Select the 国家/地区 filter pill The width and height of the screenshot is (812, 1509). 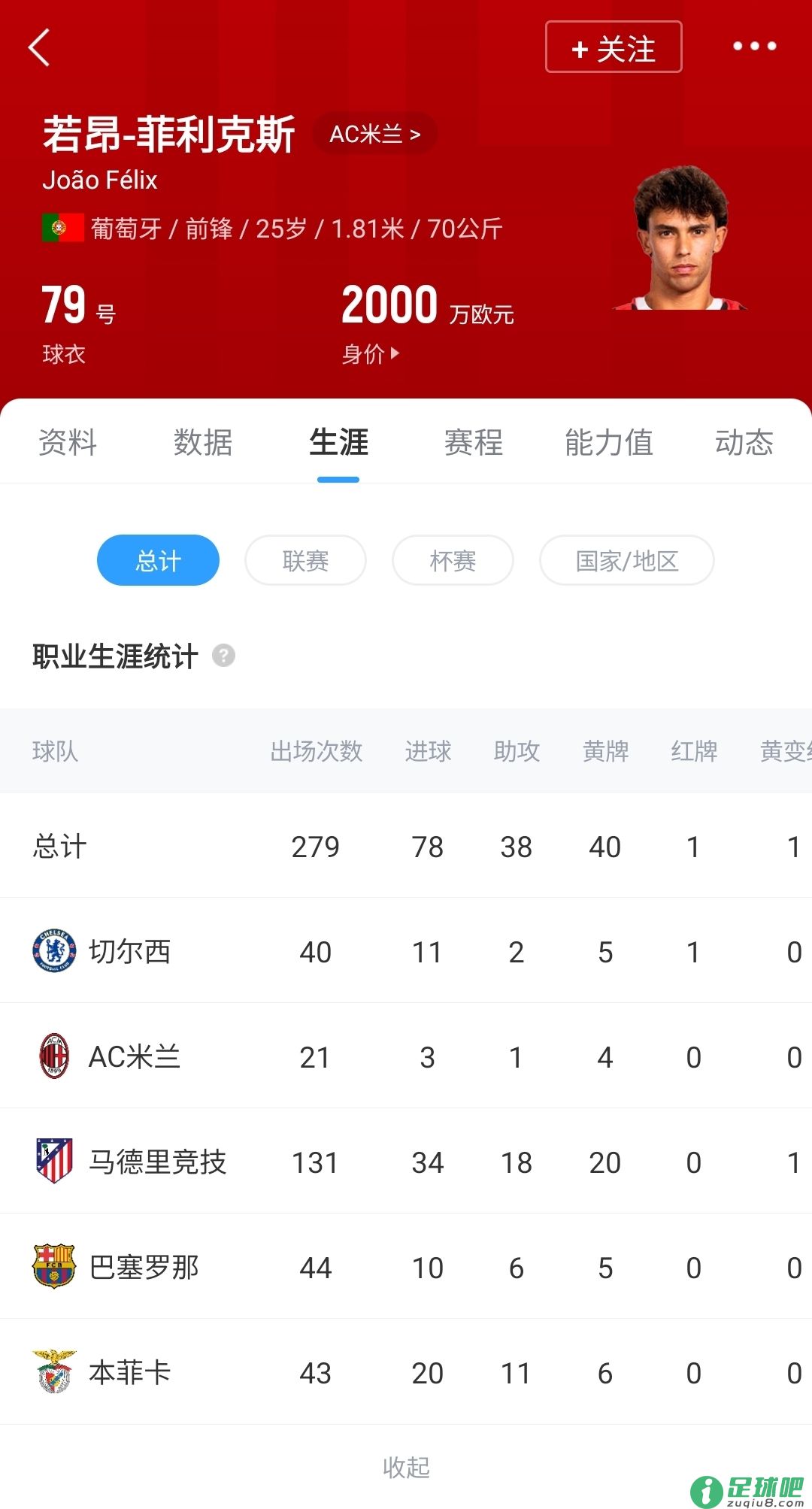pyautogui.click(x=626, y=560)
